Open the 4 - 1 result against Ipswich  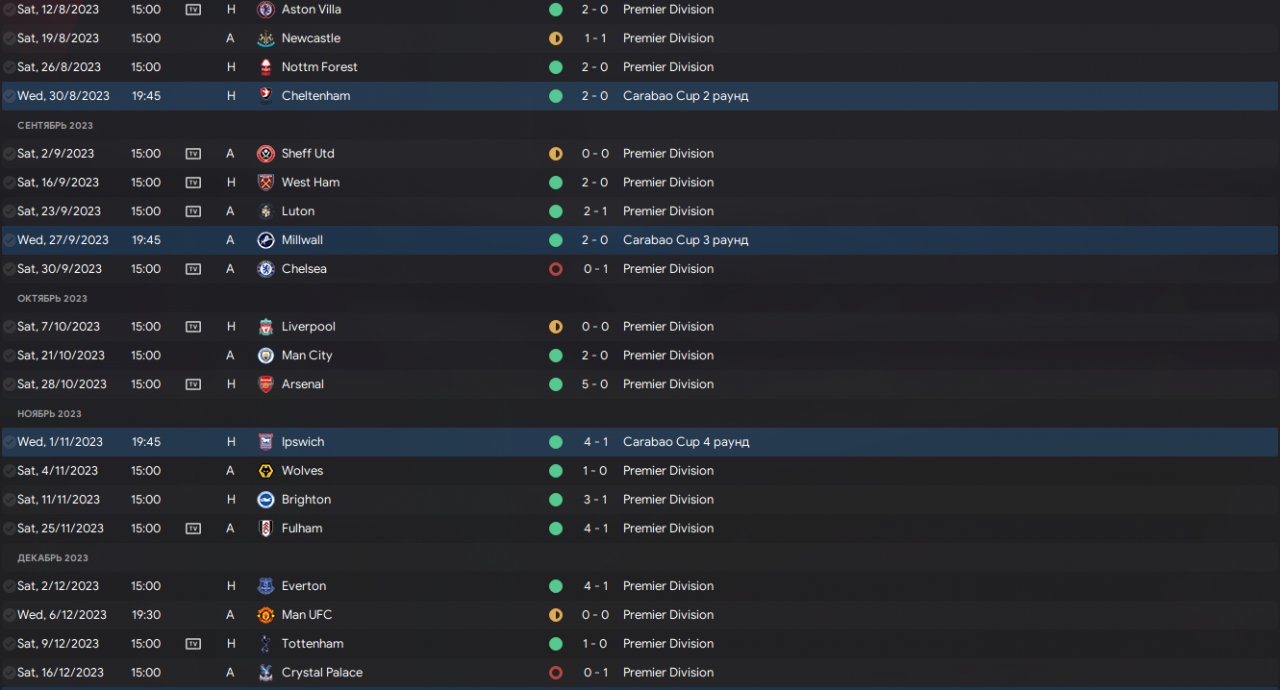(x=596, y=442)
